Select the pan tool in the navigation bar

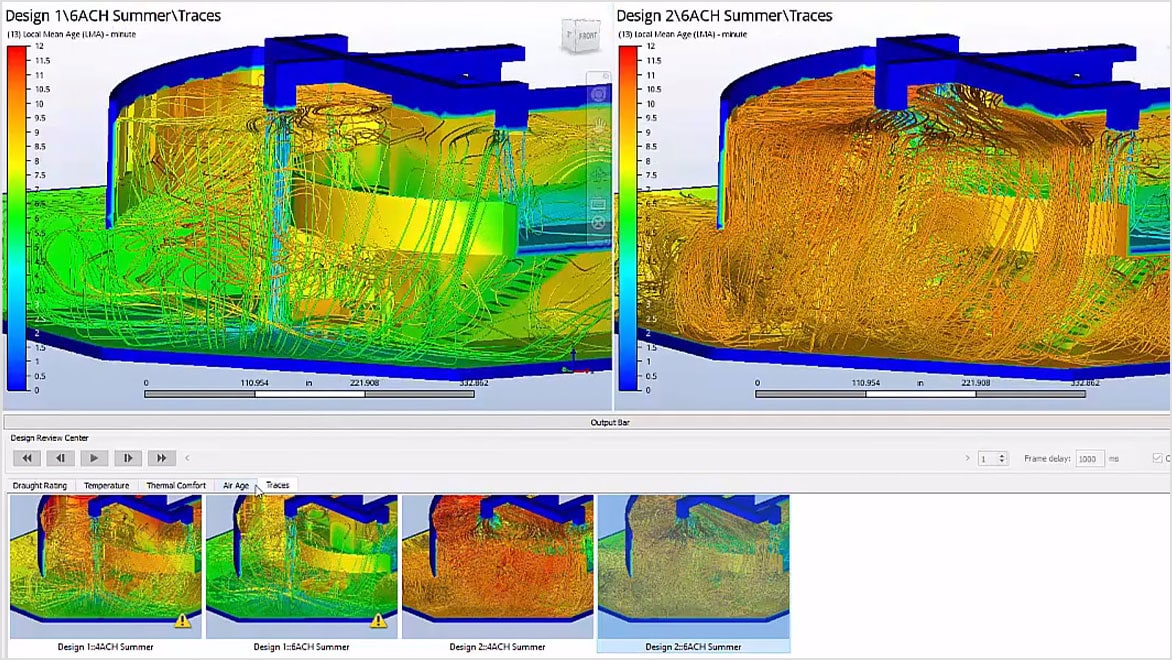coord(597,173)
